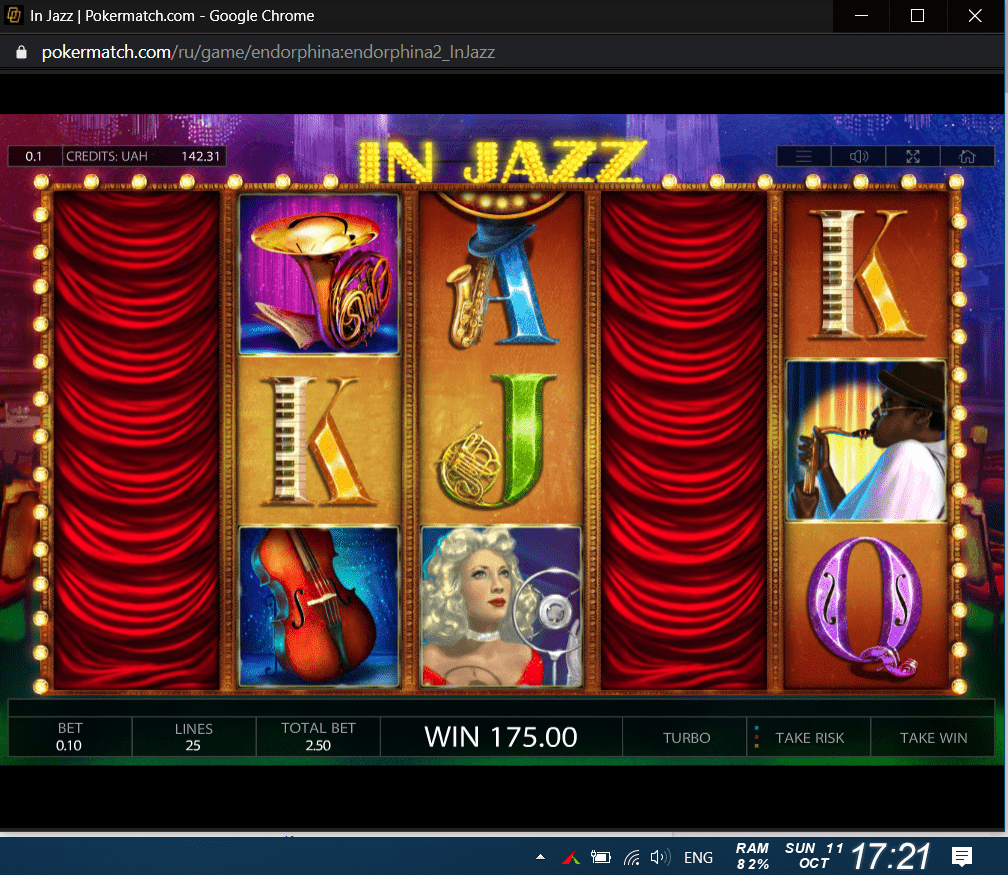The height and width of the screenshot is (875, 1008).
Task: Close the Chrome window
Action: coord(975,16)
